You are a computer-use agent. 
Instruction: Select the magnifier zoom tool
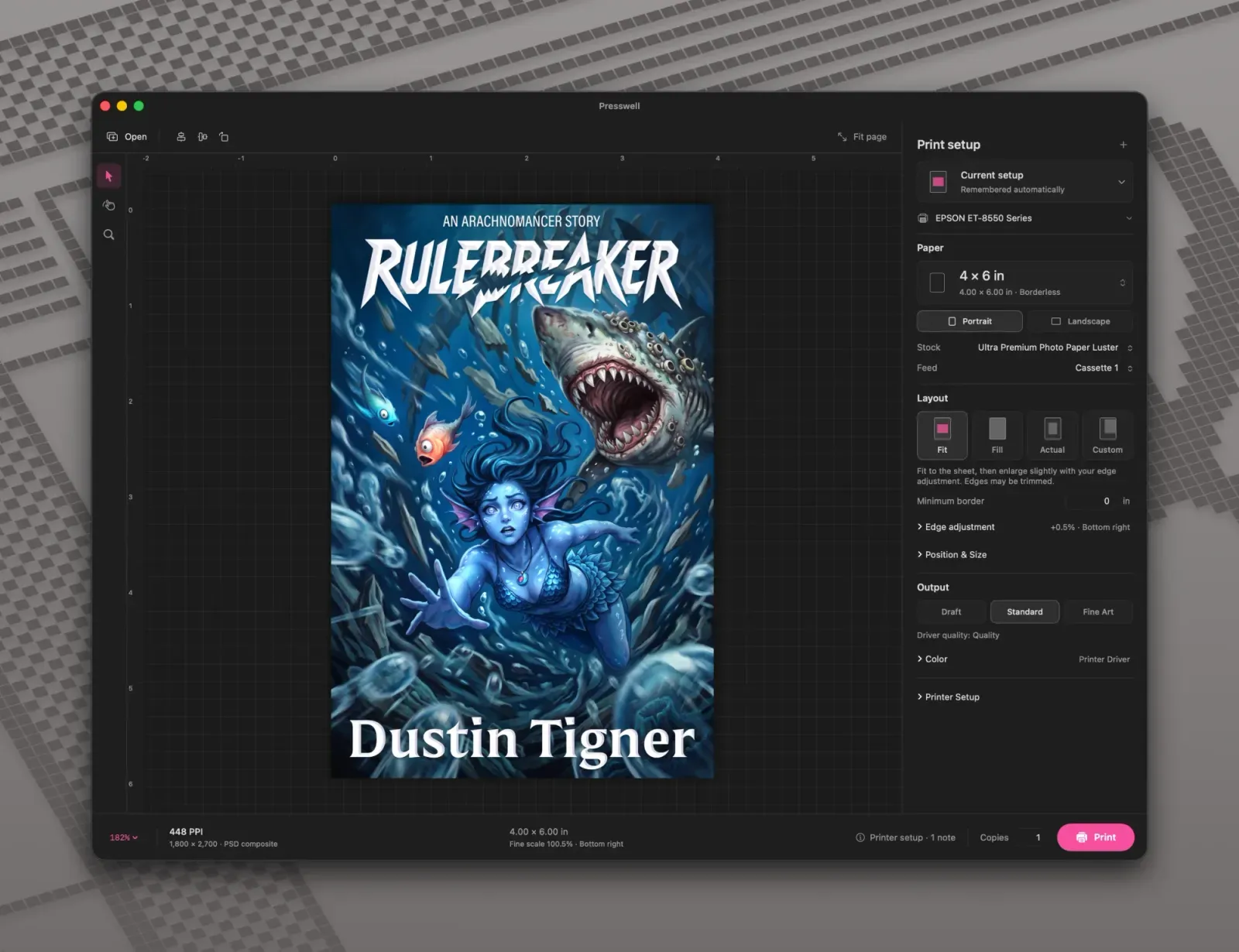[108, 235]
